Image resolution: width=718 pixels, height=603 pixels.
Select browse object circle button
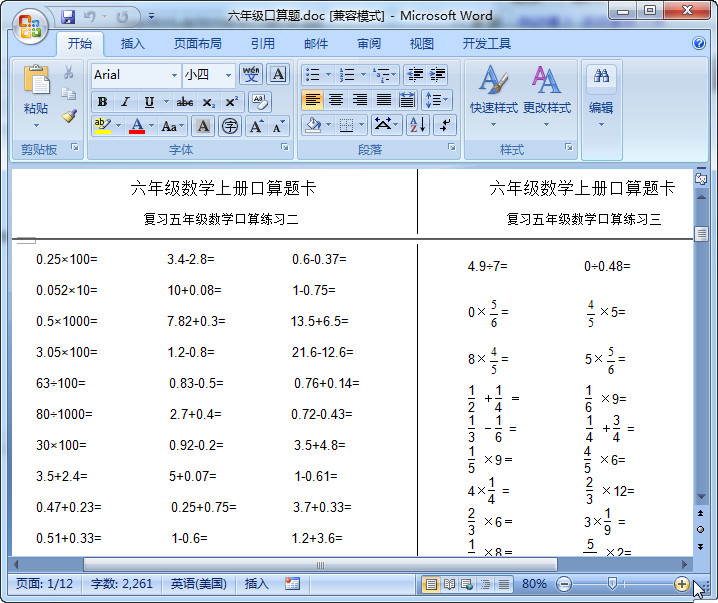point(701,530)
